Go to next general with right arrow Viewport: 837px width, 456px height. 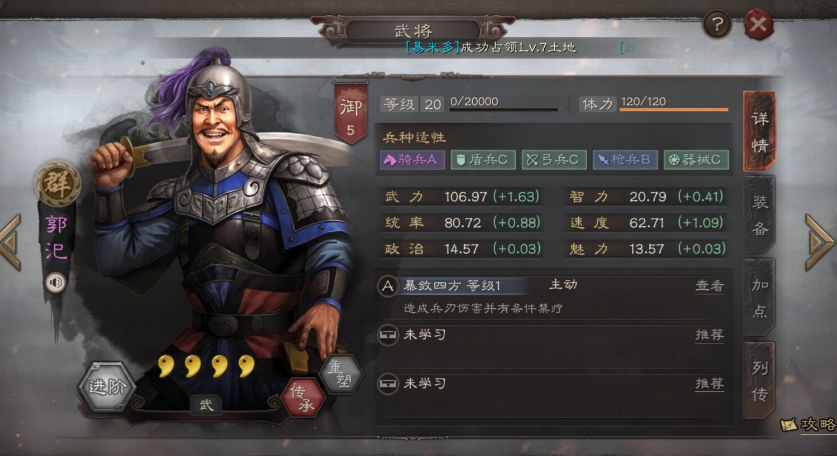[819, 242]
